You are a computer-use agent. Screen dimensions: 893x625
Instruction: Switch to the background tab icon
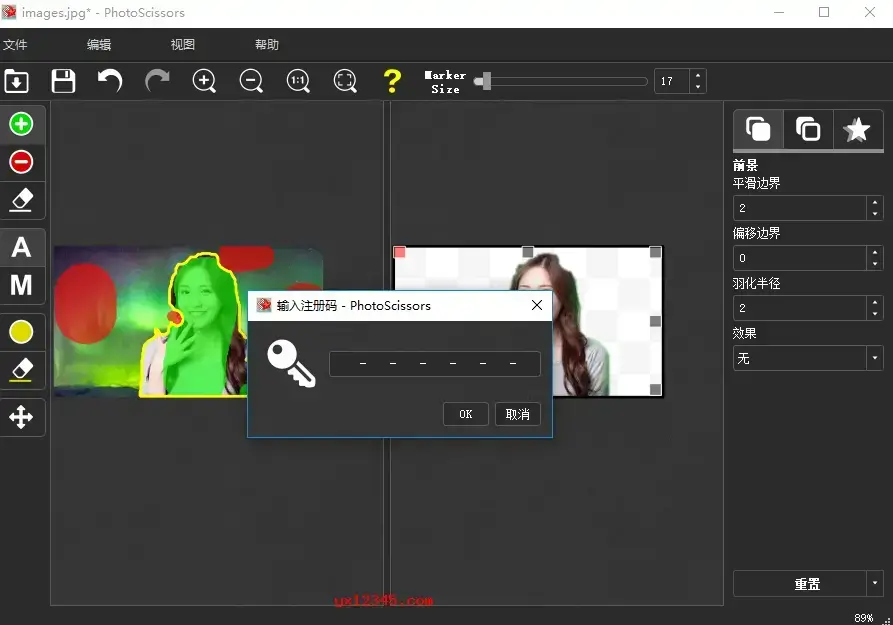808,129
